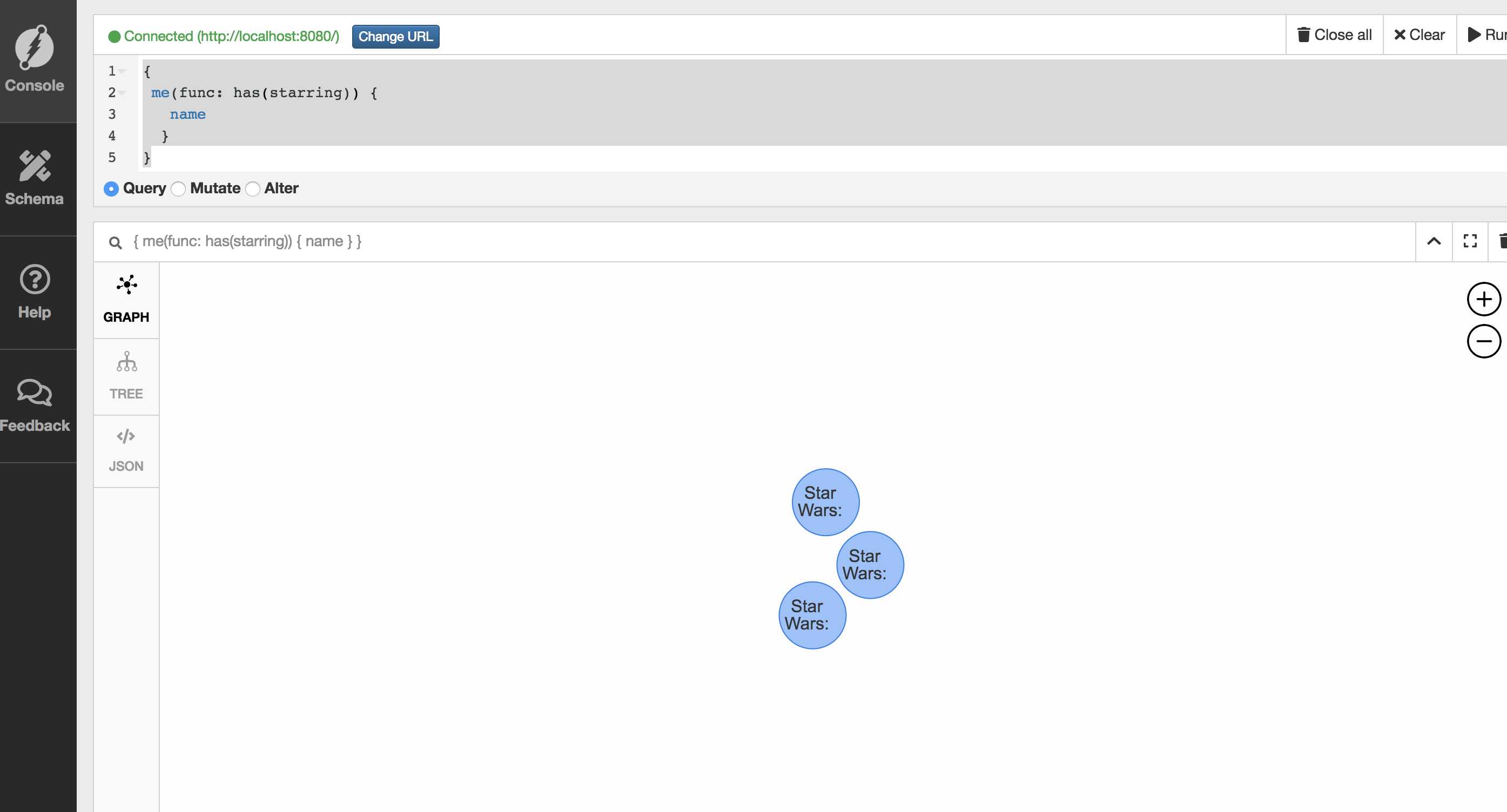Viewport: 1507px width, 812px height.
Task: Click the Change URL button
Action: coord(396,36)
